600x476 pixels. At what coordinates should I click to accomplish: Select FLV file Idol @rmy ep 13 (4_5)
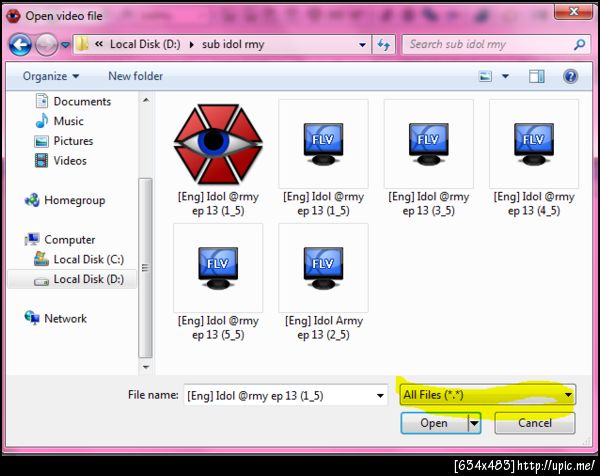point(534,159)
